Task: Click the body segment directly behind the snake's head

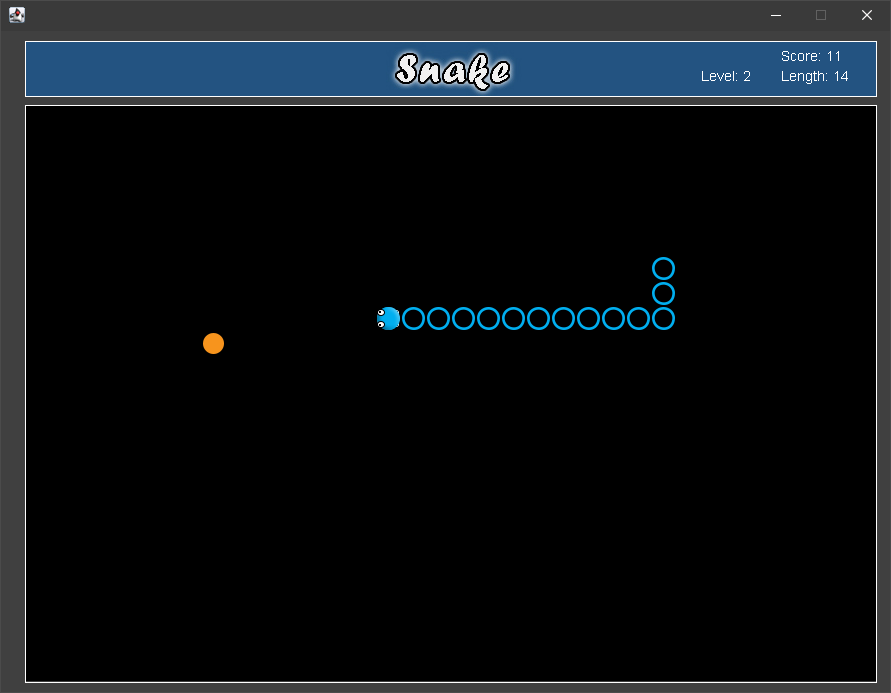Action: [413, 319]
